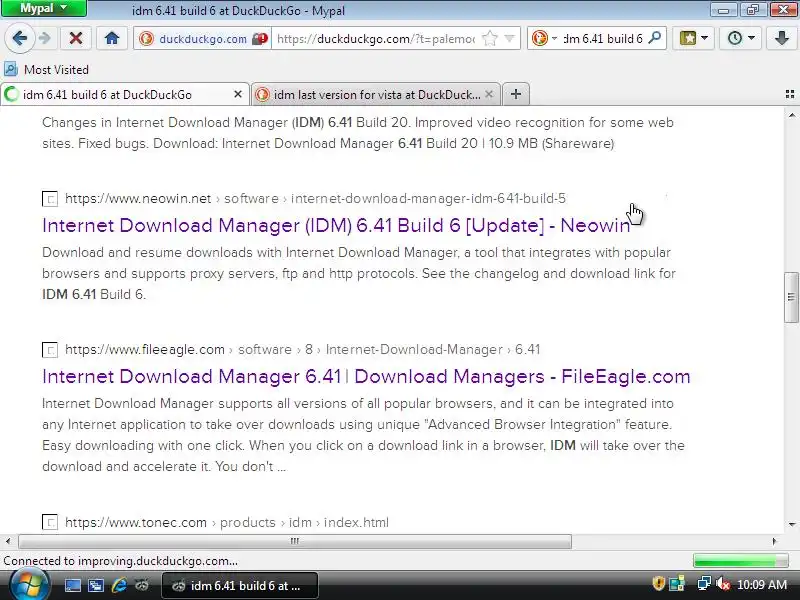Click the tonec.com result favicon
Viewport: 800px width, 600px height.
(x=49, y=522)
